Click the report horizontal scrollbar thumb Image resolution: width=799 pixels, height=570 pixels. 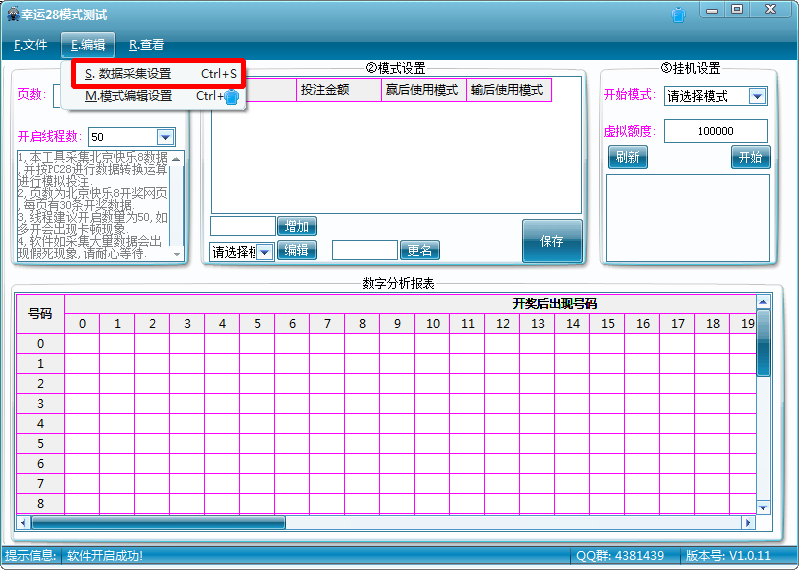click(158, 523)
